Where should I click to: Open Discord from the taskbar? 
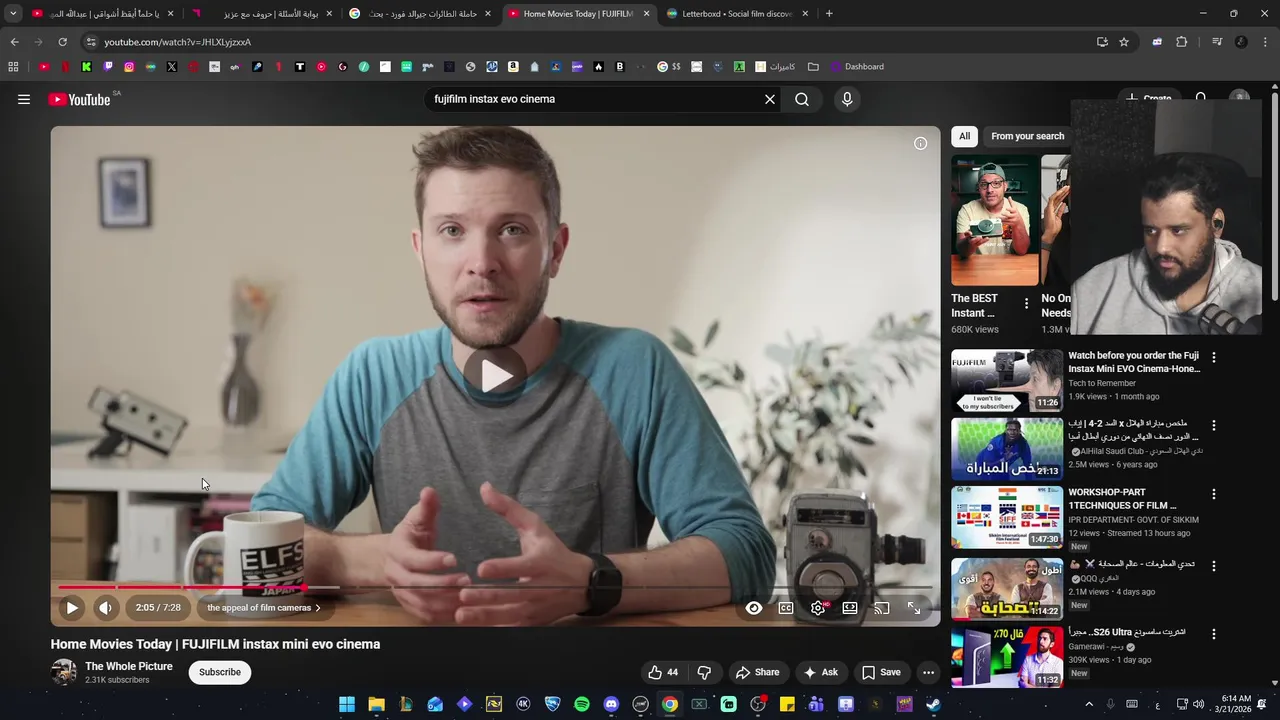click(611, 704)
